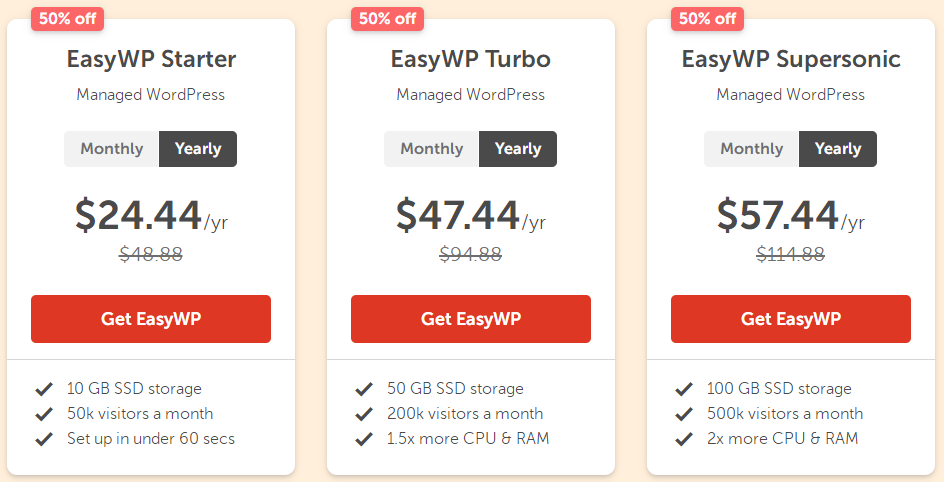
Task: Click the $57.44 Supersonic yearly price
Action: pos(777,215)
